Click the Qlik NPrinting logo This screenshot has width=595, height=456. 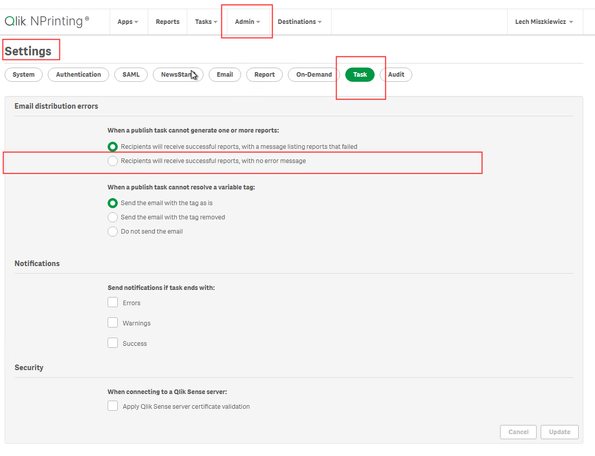click(47, 21)
